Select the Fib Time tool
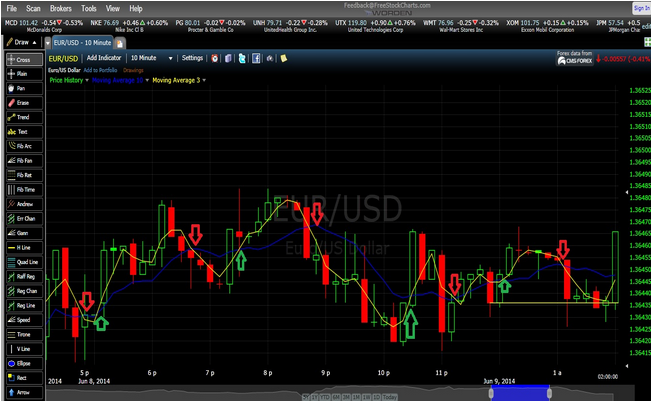 (25, 190)
